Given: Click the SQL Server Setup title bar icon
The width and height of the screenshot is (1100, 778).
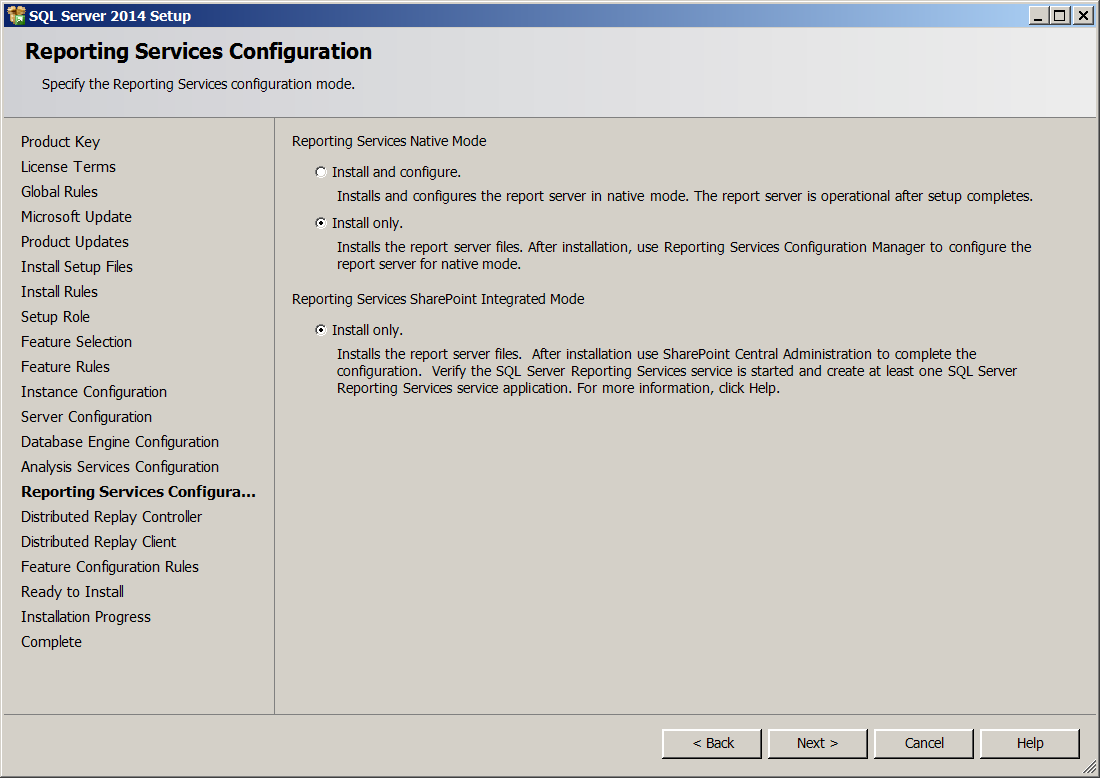Looking at the screenshot, I should coord(15,15).
